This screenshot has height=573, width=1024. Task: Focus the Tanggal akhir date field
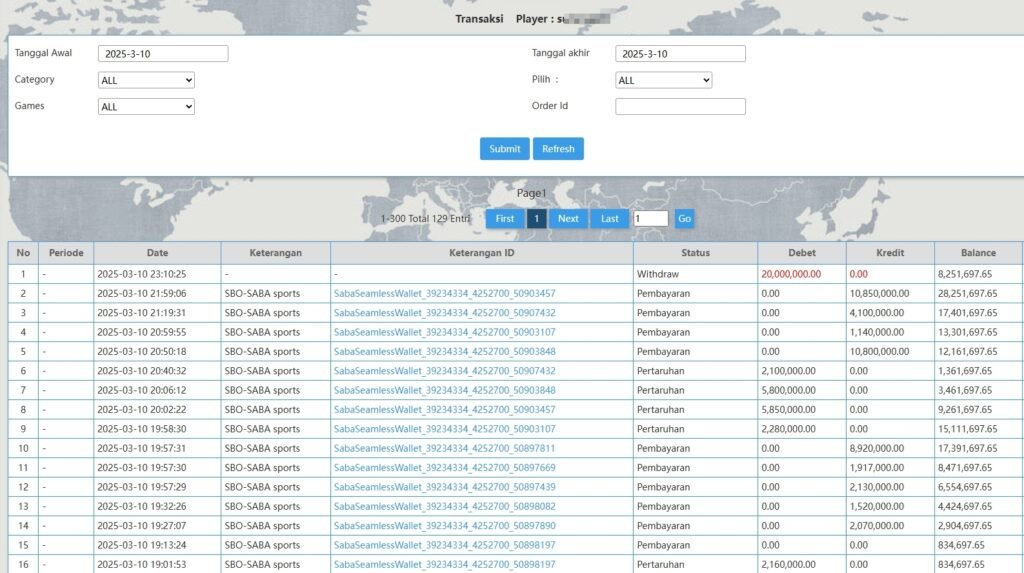click(680, 54)
